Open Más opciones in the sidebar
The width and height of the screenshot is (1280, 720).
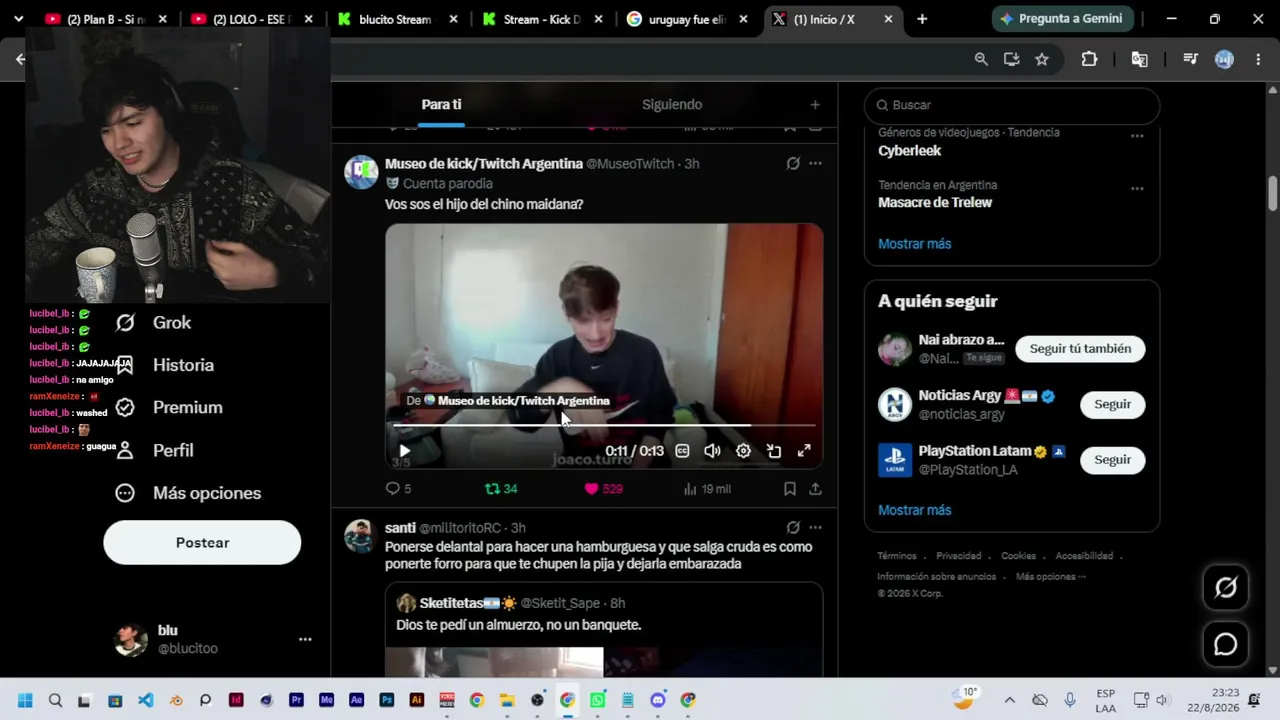188,493
